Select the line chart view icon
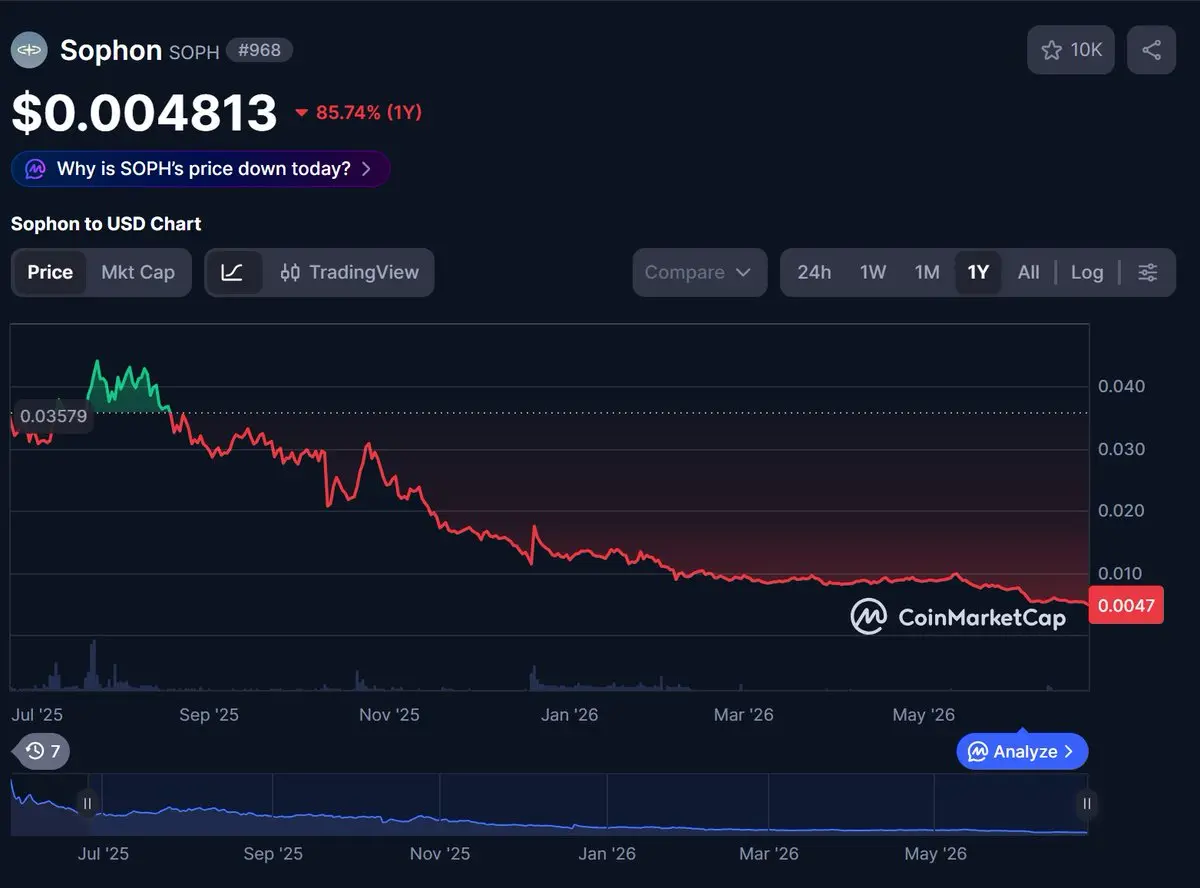 [x=233, y=272]
